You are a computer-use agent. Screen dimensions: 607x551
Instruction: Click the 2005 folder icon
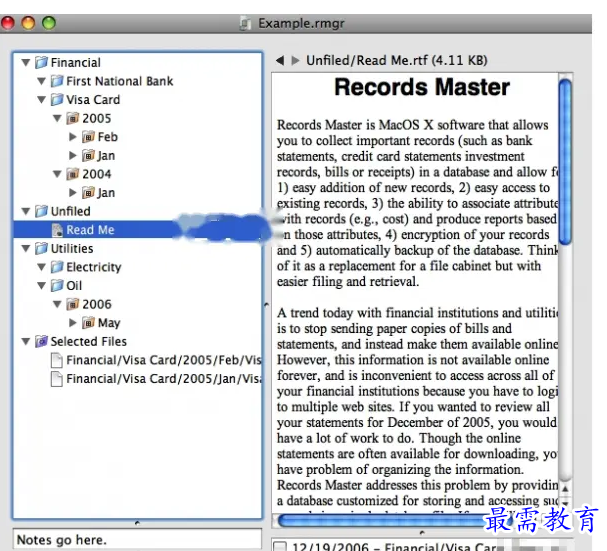(73, 118)
